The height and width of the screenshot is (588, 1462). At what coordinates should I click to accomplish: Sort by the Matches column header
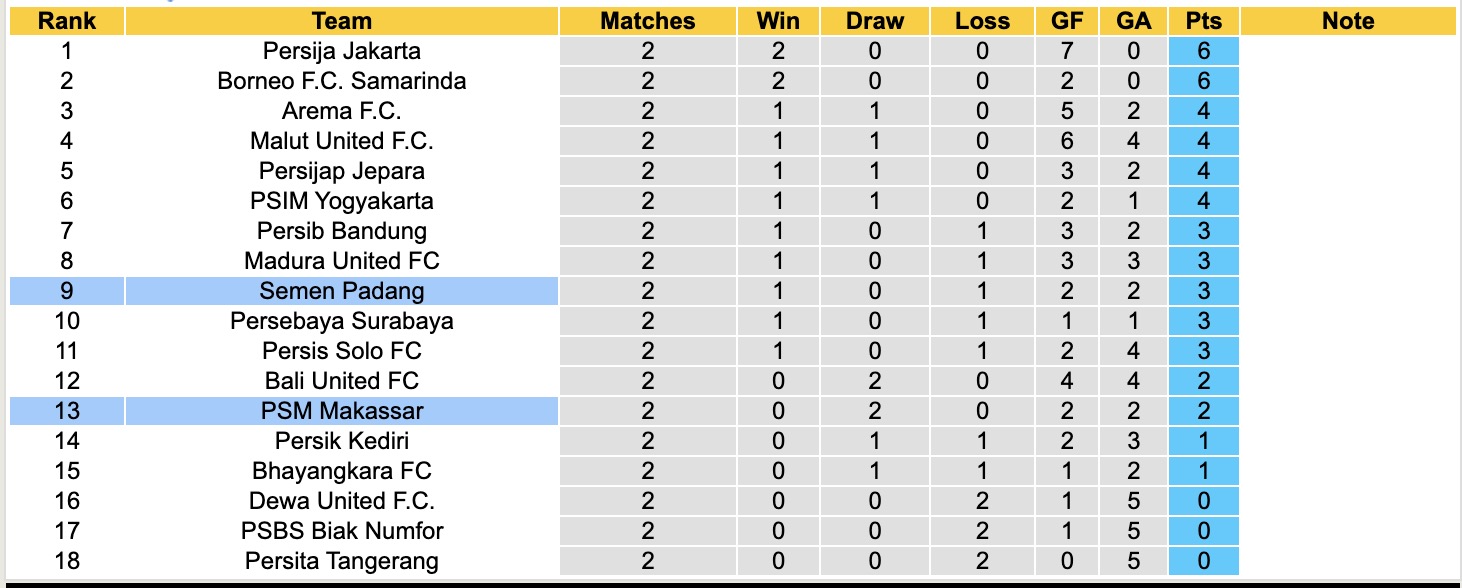tap(648, 21)
